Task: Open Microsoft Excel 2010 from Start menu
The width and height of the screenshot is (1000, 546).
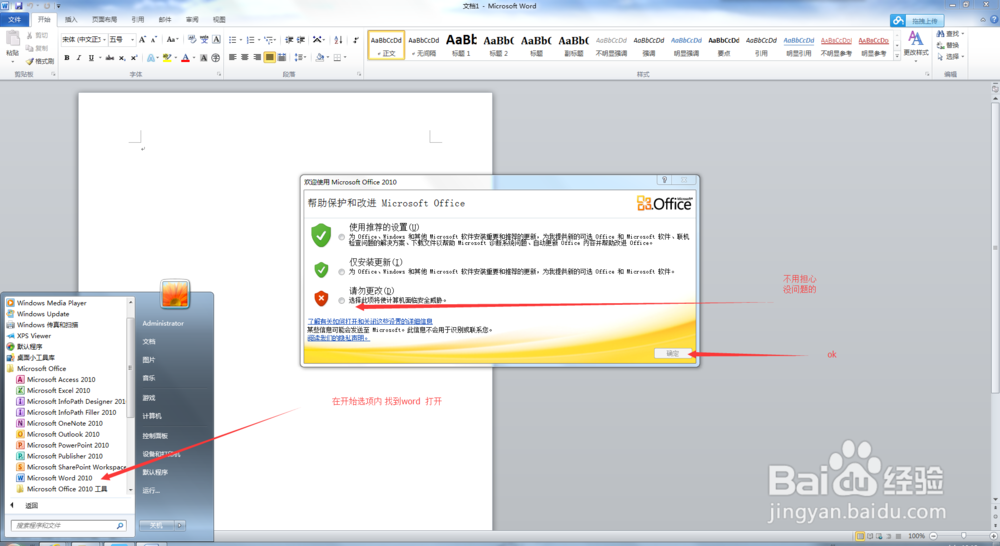Action: tap(59, 390)
